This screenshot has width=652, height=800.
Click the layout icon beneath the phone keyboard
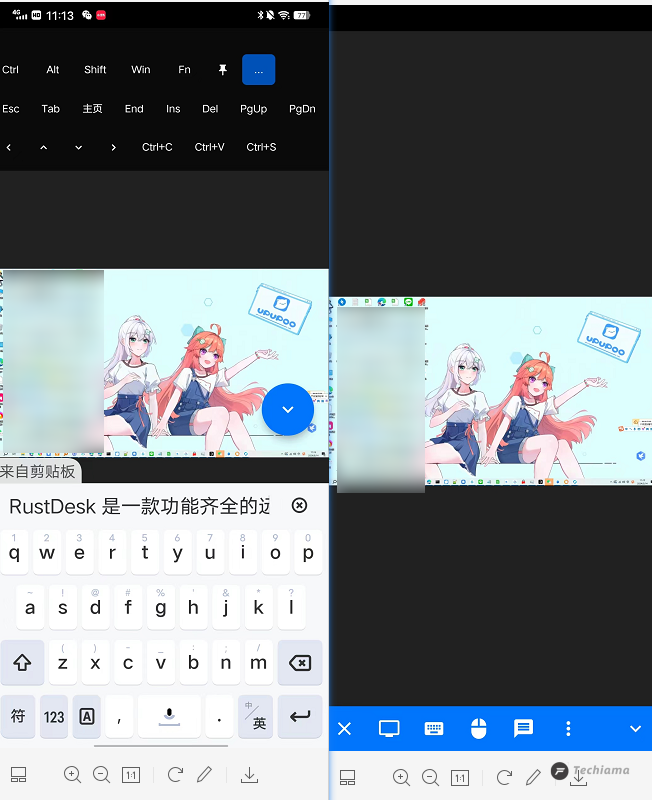coord(18,775)
